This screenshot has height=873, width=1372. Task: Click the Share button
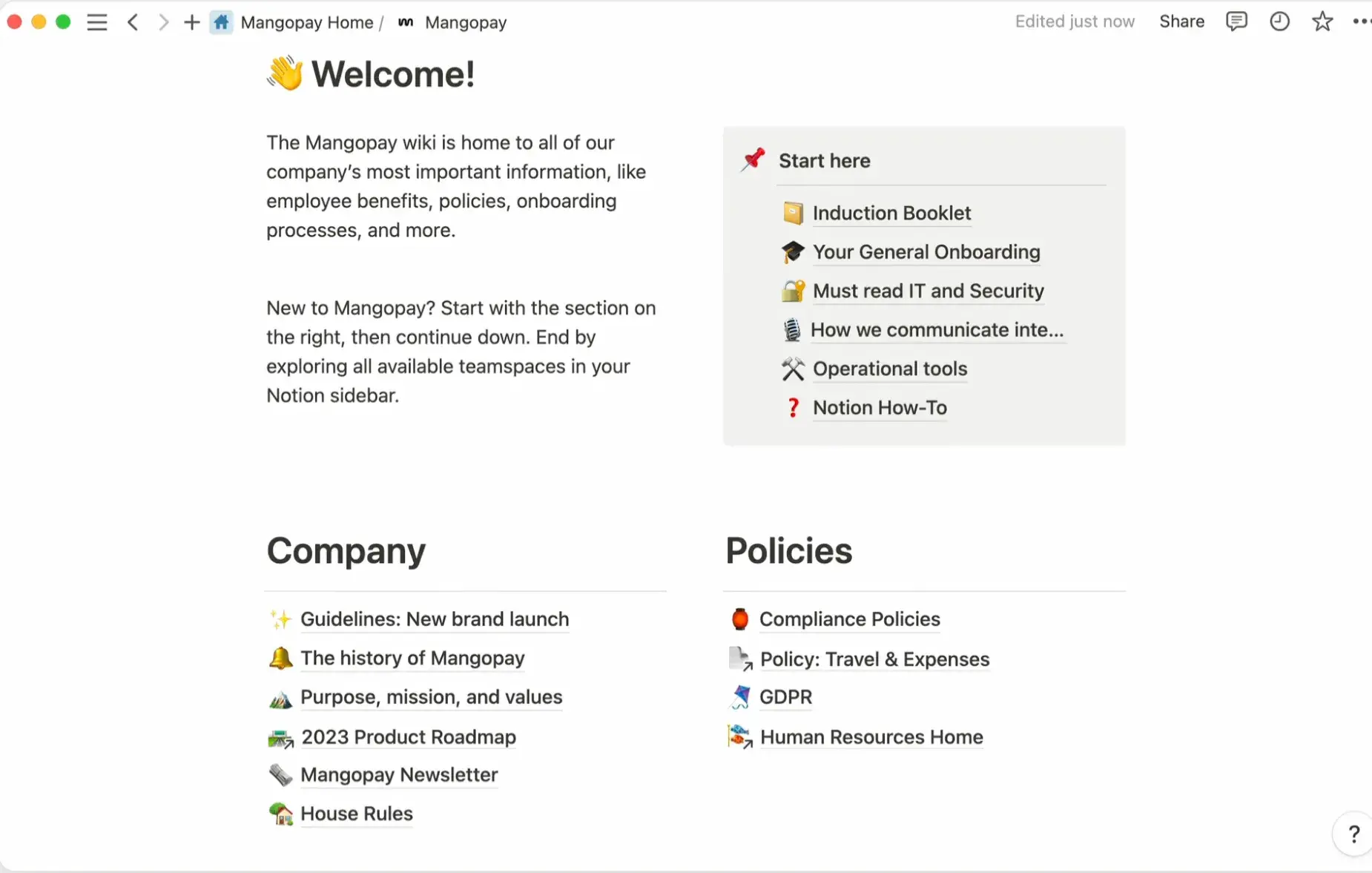[x=1181, y=22]
